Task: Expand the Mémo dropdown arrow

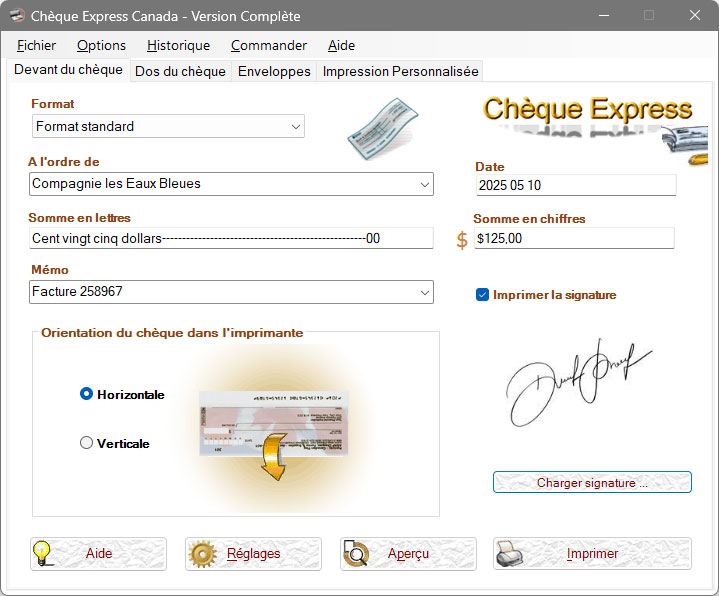Action: tap(425, 292)
